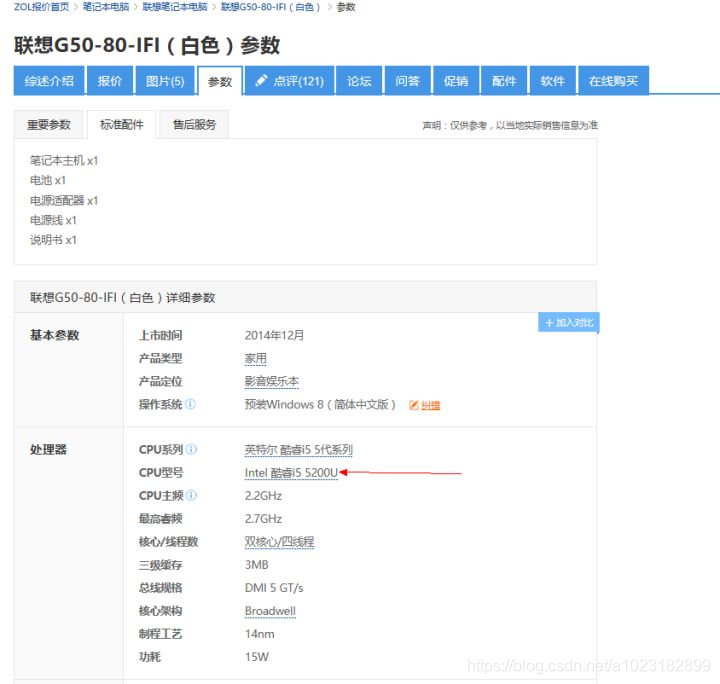The height and width of the screenshot is (684, 720).
Task: Open Intel 酷睿i5 5200U link
Action: [291, 472]
